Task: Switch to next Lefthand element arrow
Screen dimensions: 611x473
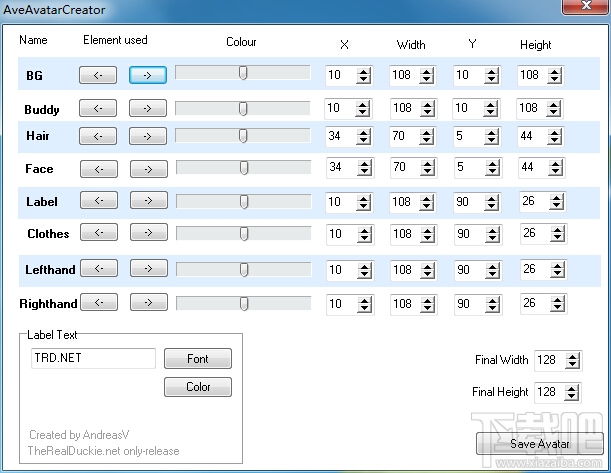Action: point(148,268)
